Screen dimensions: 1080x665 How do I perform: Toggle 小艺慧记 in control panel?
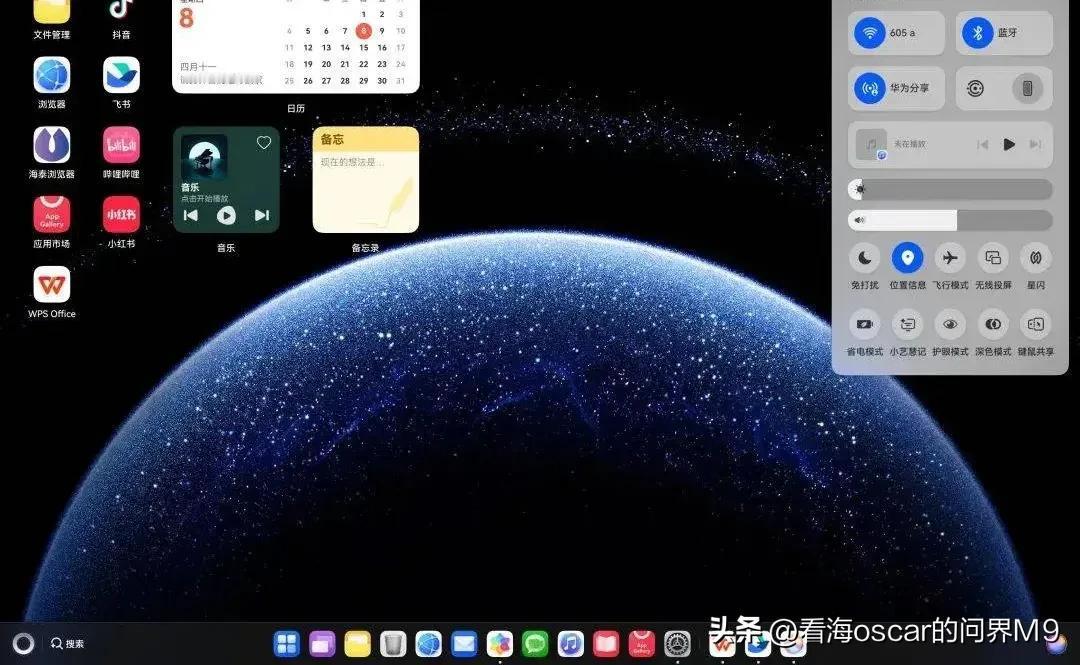click(x=908, y=324)
